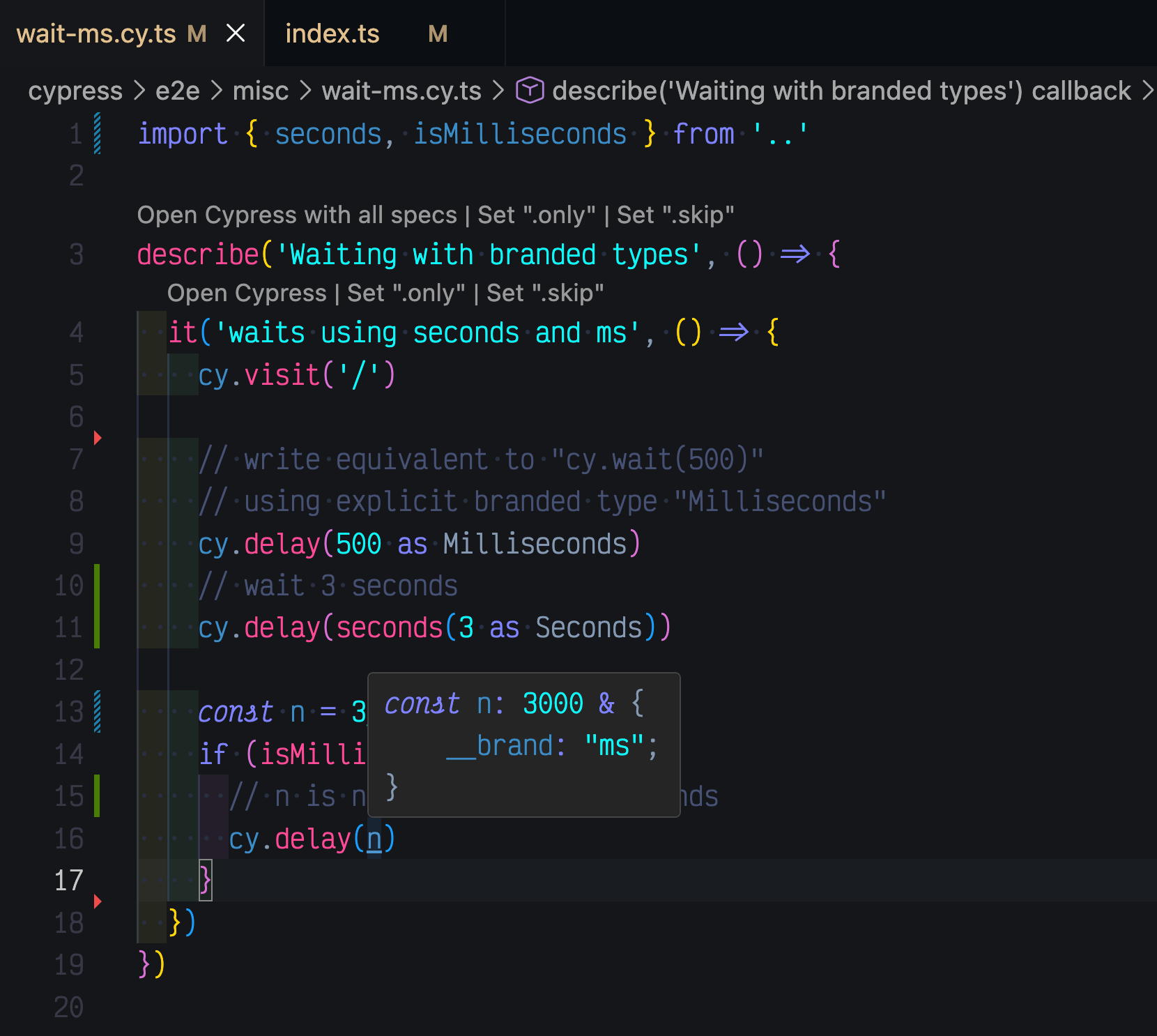Image resolution: width=1157 pixels, height=1036 pixels.
Task: Switch to the index.ts tab
Action: tap(332, 33)
